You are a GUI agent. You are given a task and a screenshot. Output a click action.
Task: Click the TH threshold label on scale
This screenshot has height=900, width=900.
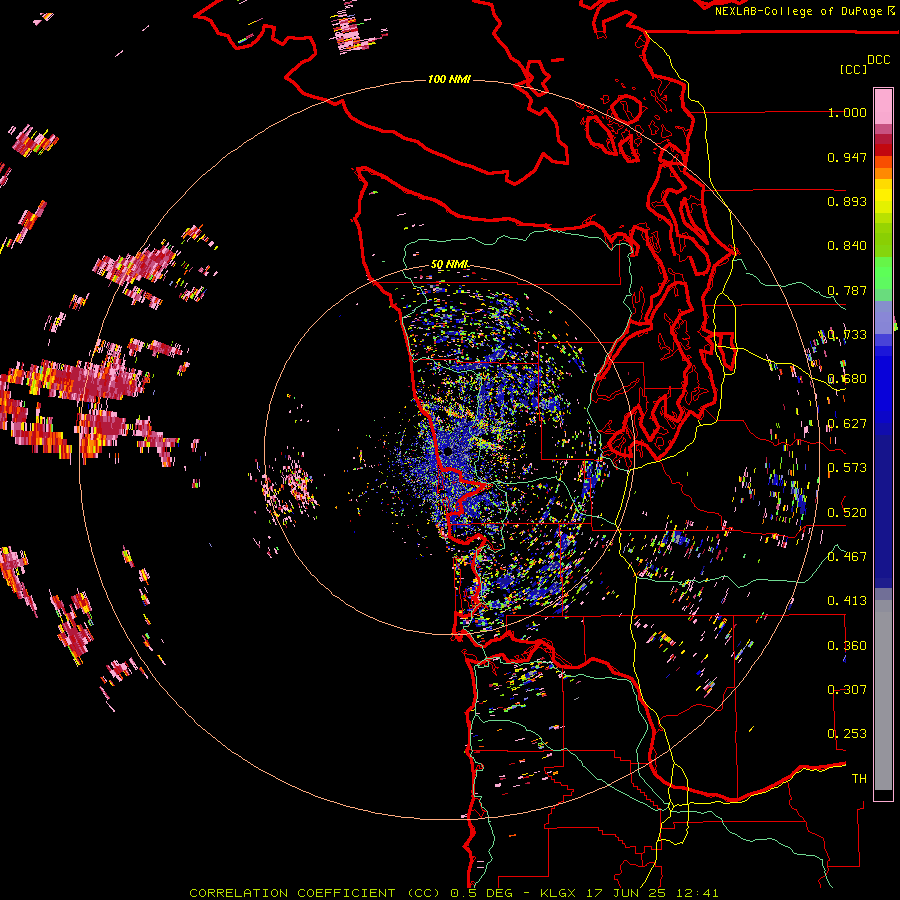click(x=859, y=779)
